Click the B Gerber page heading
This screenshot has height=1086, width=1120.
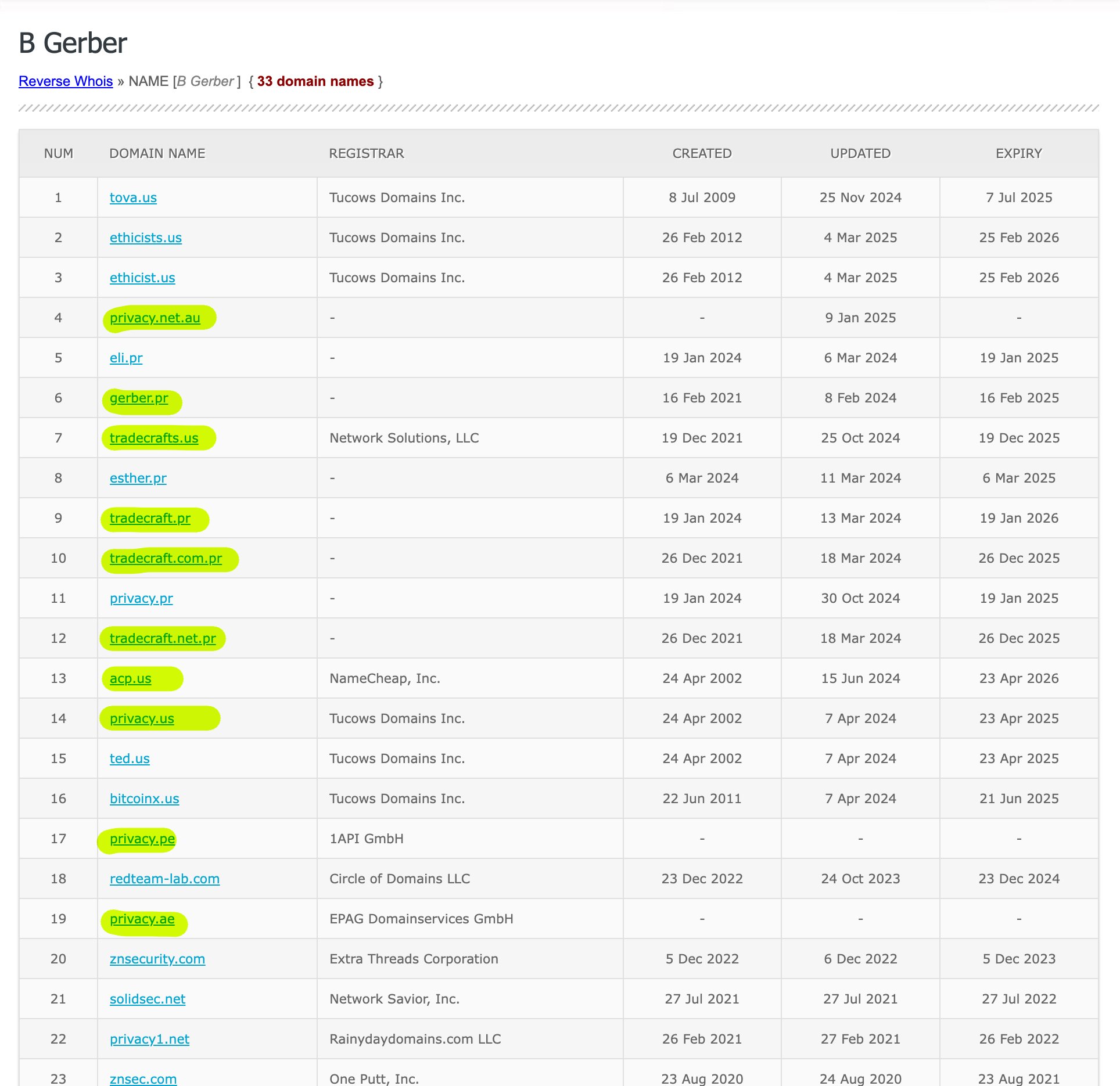[x=73, y=43]
